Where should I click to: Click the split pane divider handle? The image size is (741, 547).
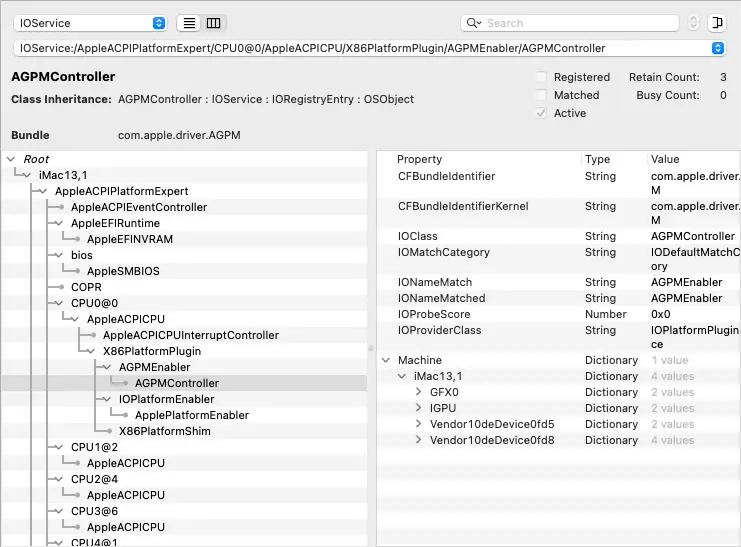(371, 348)
